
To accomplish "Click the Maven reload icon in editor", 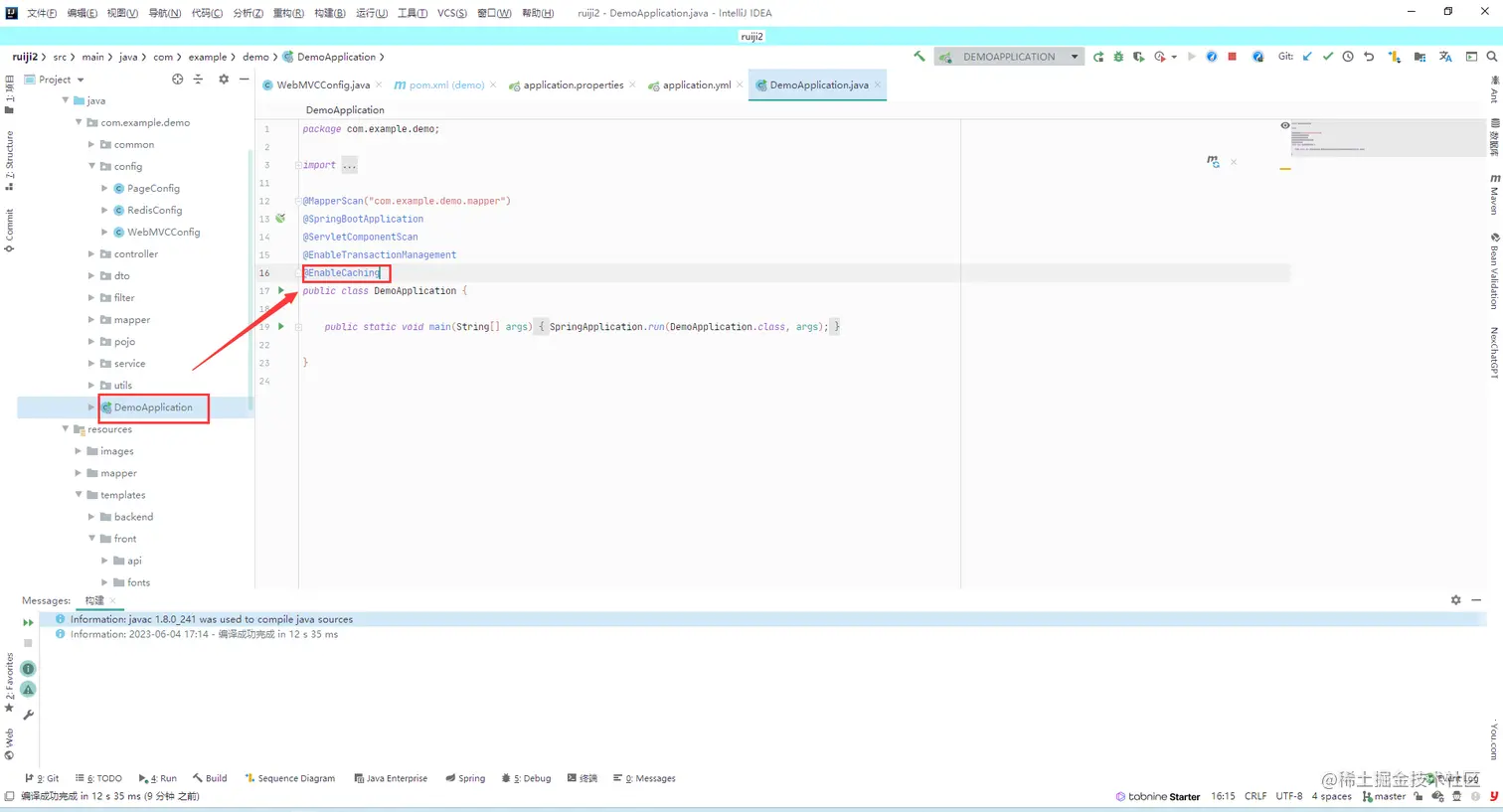I will (x=1213, y=161).
